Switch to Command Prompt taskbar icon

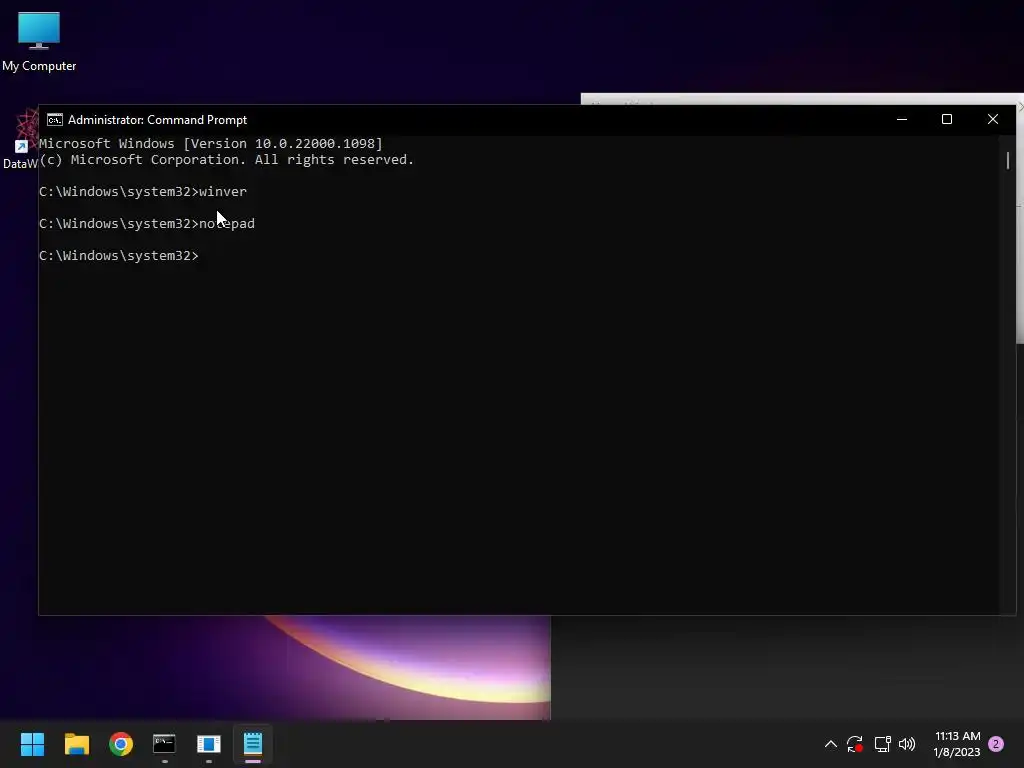coord(165,744)
